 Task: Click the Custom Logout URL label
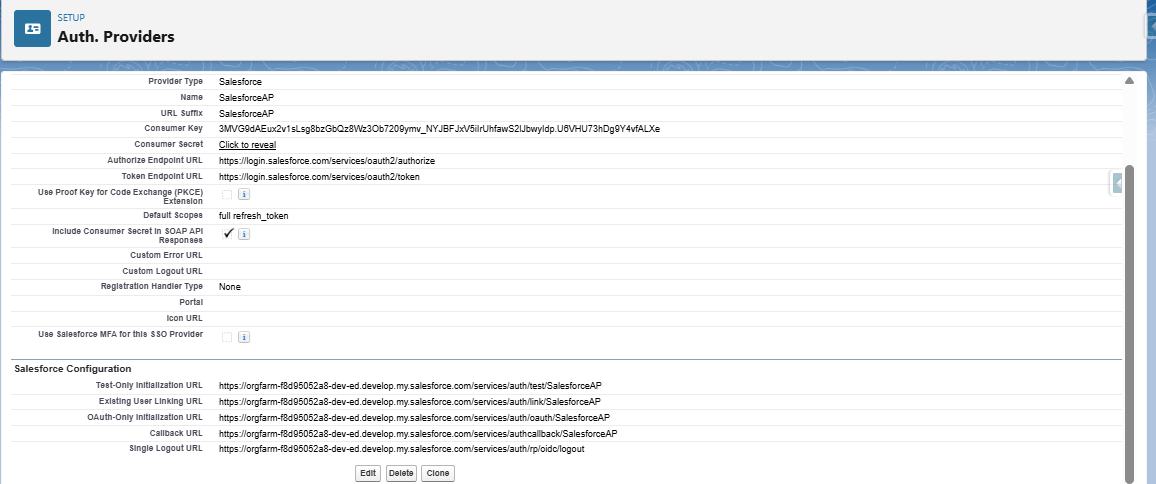click(162, 271)
